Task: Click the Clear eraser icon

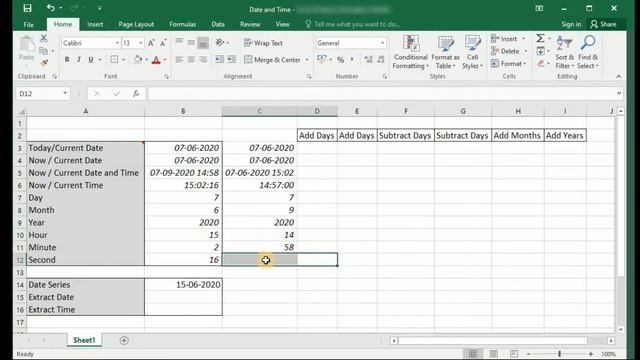Action: 540,63
